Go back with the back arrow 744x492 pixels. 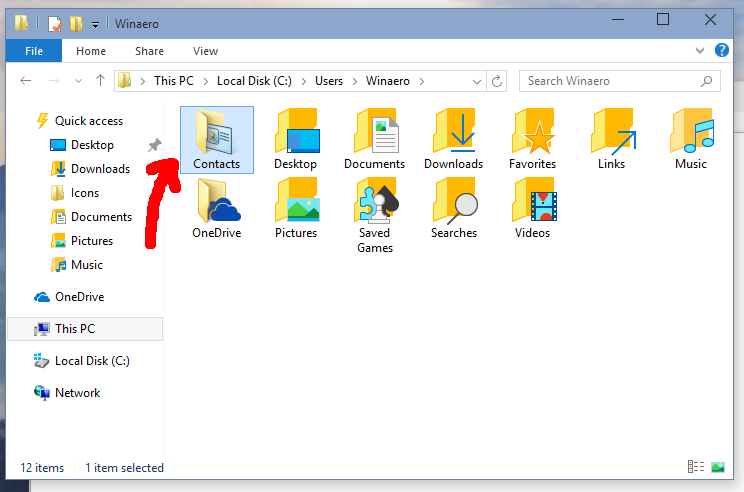coord(26,81)
